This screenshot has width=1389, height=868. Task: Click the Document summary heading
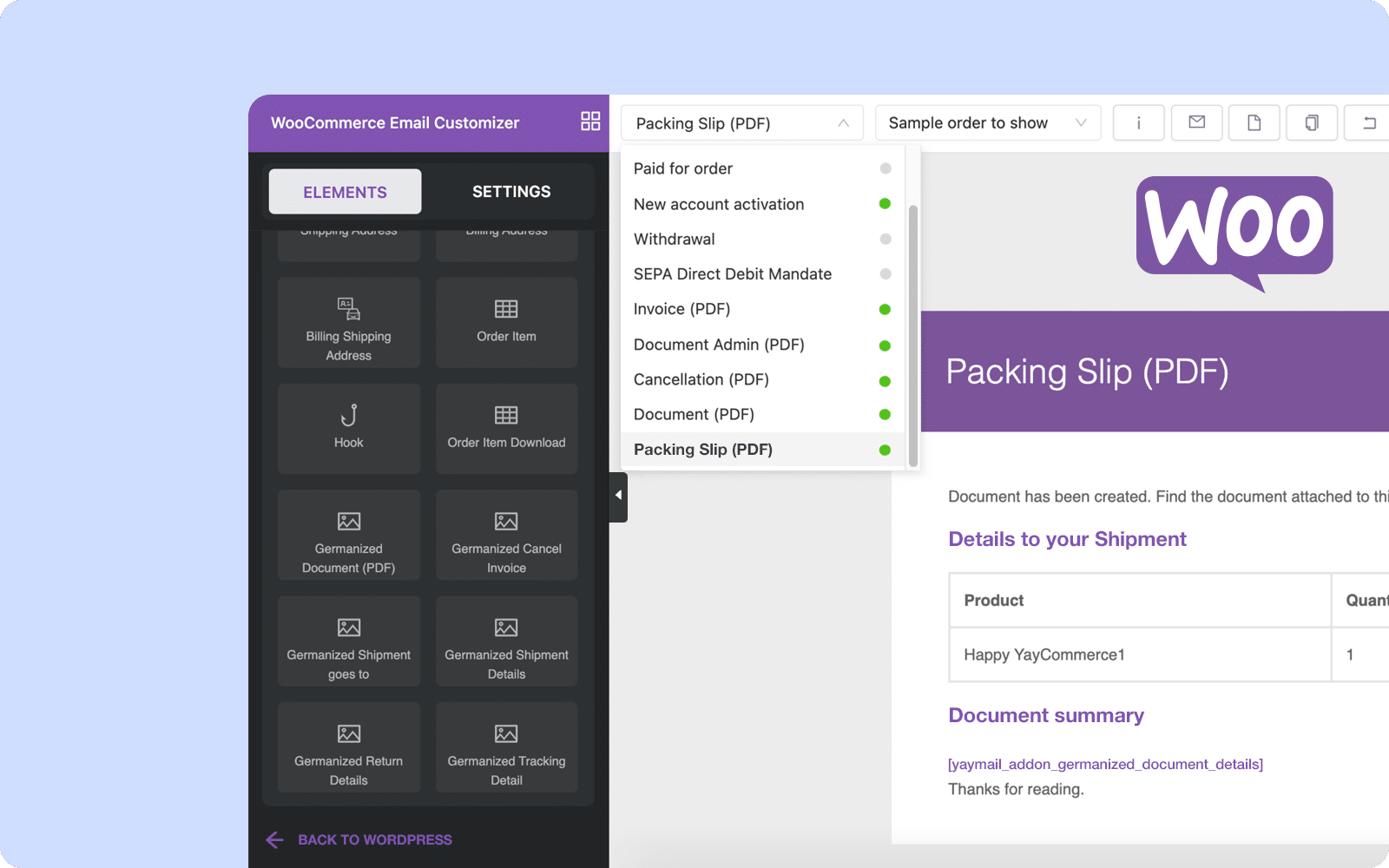point(1046,715)
